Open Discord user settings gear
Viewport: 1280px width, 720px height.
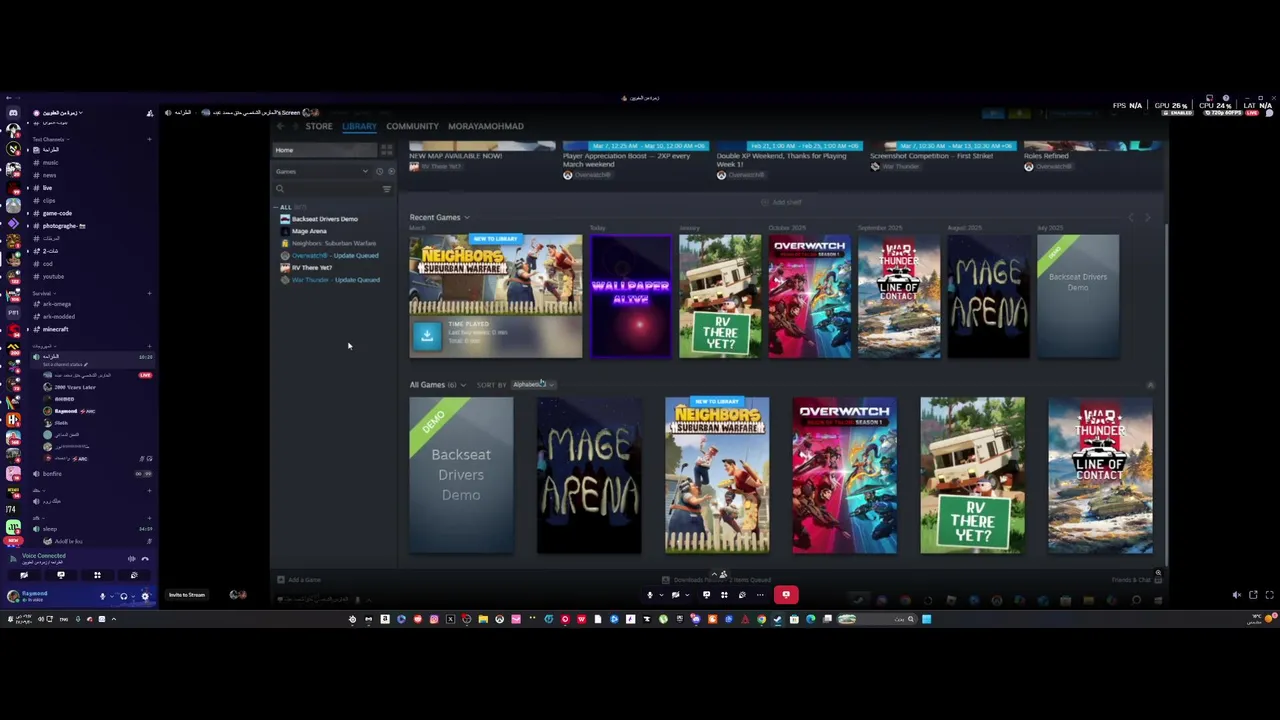145,596
